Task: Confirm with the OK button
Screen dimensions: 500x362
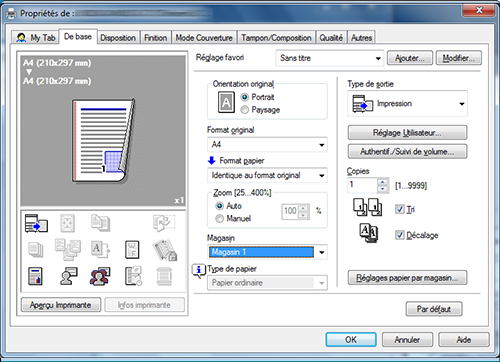Action: [351, 340]
